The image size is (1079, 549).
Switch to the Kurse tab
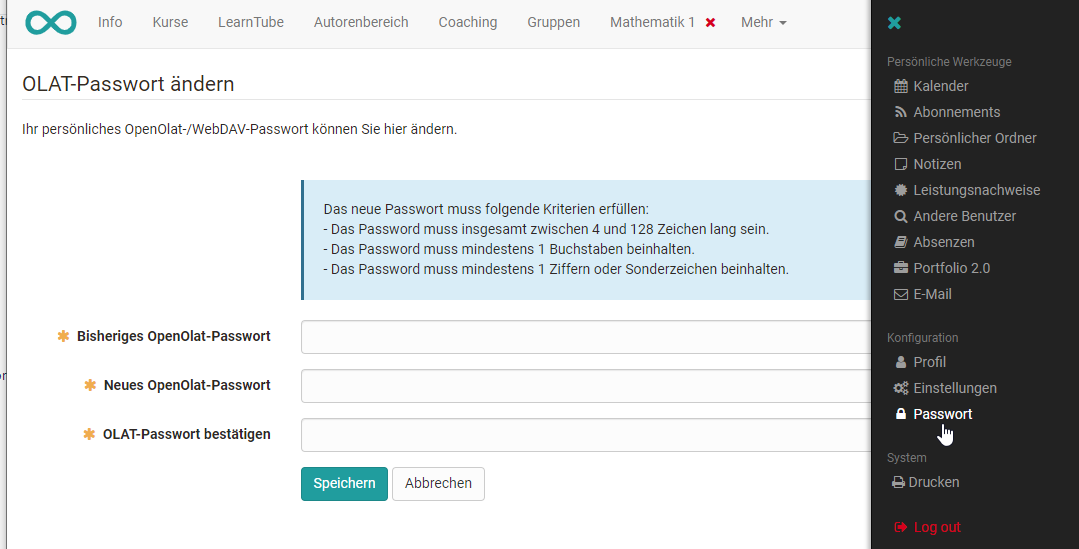coord(170,23)
